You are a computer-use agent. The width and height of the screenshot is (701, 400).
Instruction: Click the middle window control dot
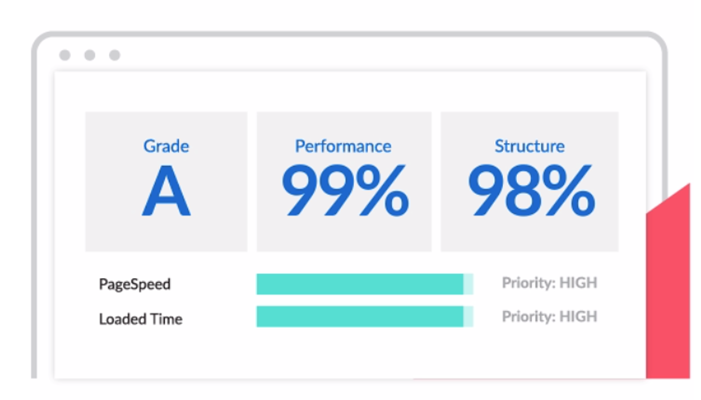click(x=89, y=55)
